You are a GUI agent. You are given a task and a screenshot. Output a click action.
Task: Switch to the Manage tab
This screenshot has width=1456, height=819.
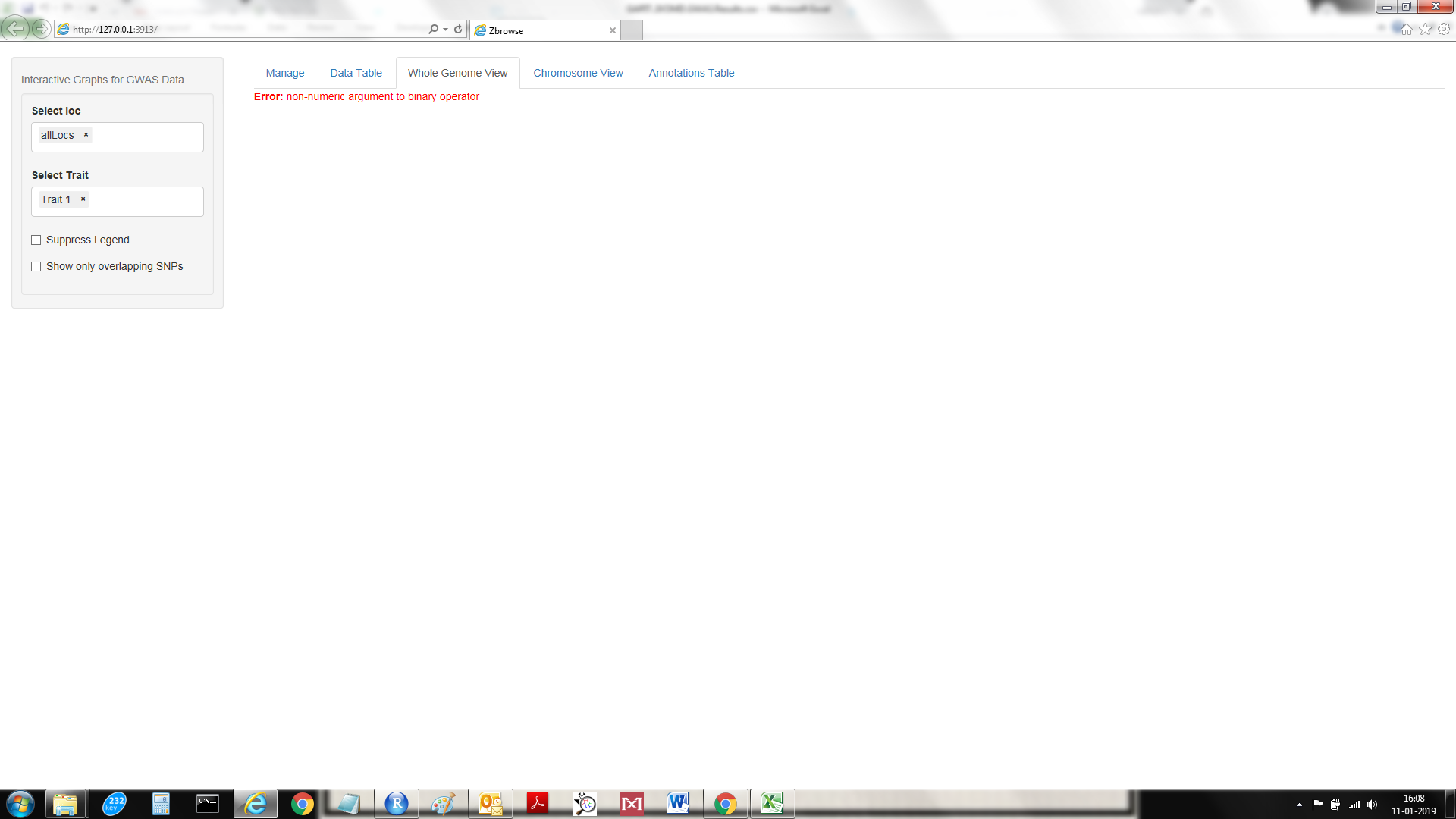(x=284, y=73)
